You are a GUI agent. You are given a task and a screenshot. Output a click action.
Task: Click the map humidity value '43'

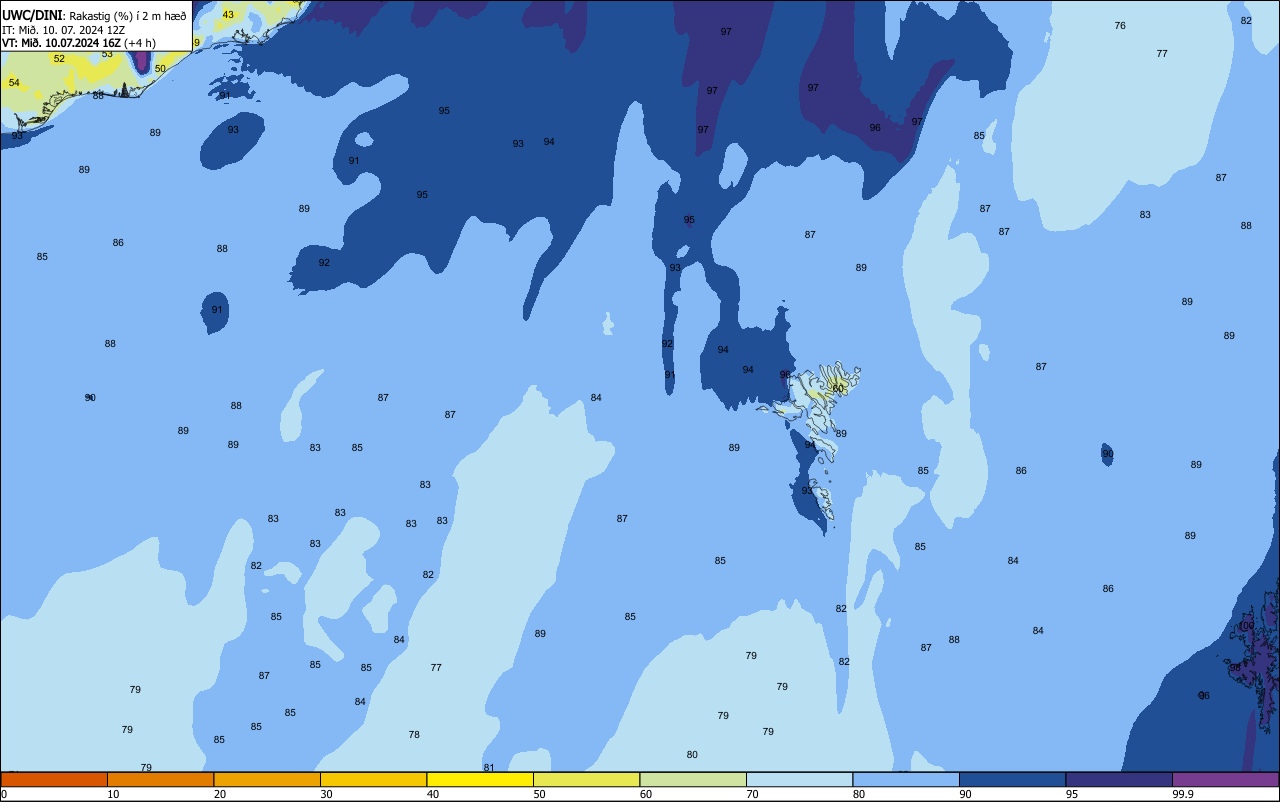point(228,15)
